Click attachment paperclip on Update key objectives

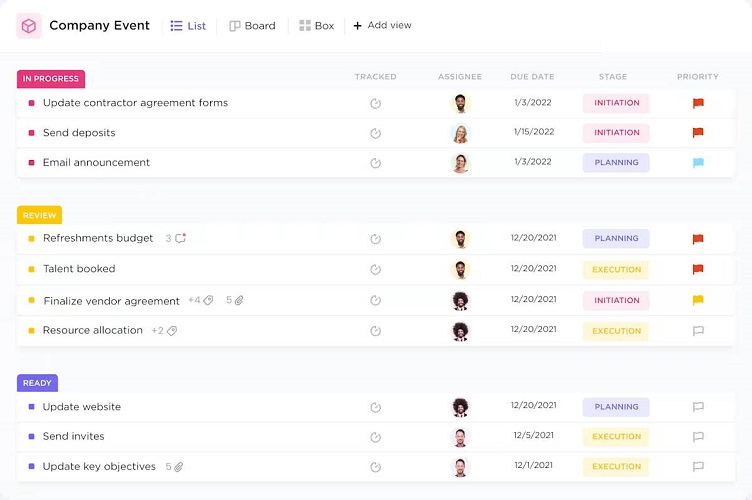[x=178, y=467]
